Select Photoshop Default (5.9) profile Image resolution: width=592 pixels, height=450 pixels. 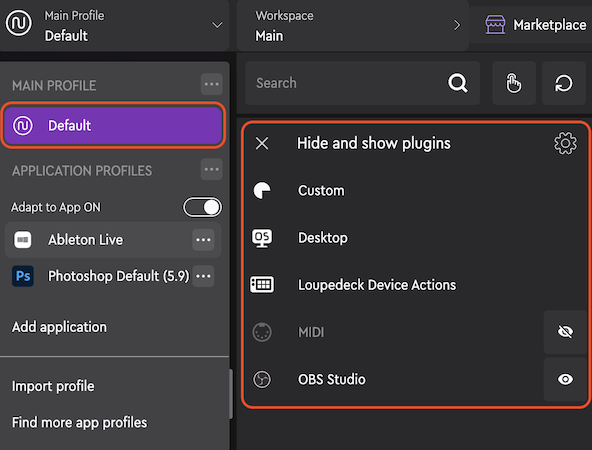(x=113, y=276)
